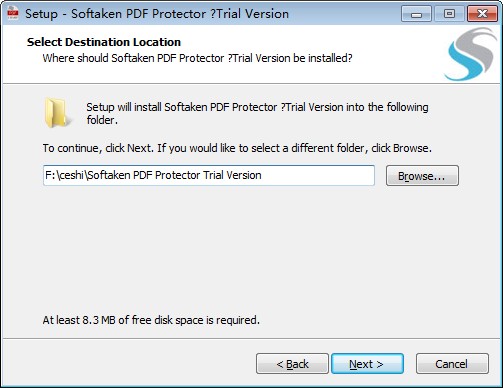503x388 pixels.
Task: Click the Setup window title text
Action: click(157, 14)
